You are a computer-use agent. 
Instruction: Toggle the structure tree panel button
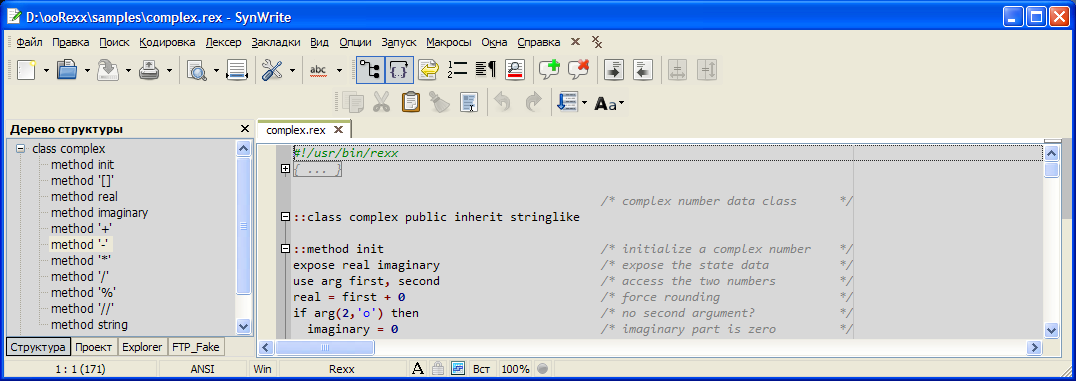coord(370,70)
